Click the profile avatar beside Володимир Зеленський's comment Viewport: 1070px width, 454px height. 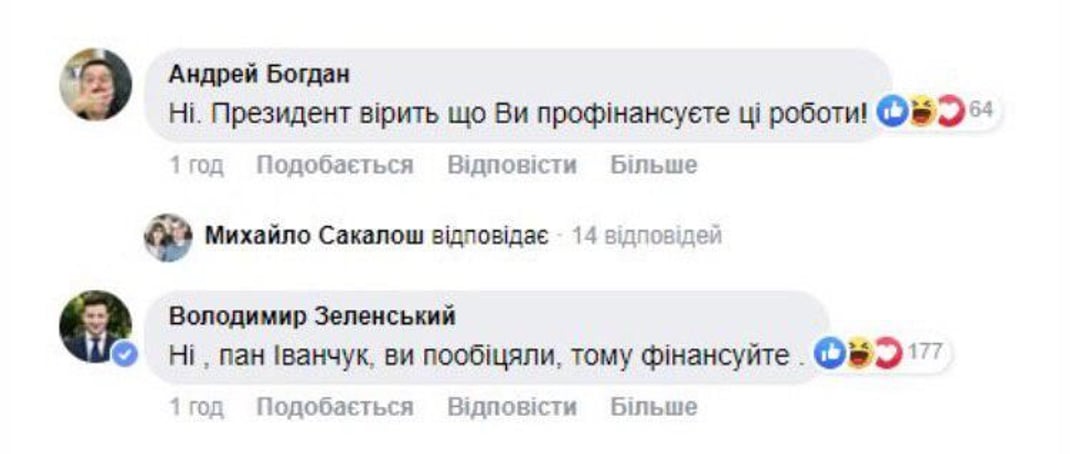pyautogui.click(x=96, y=326)
